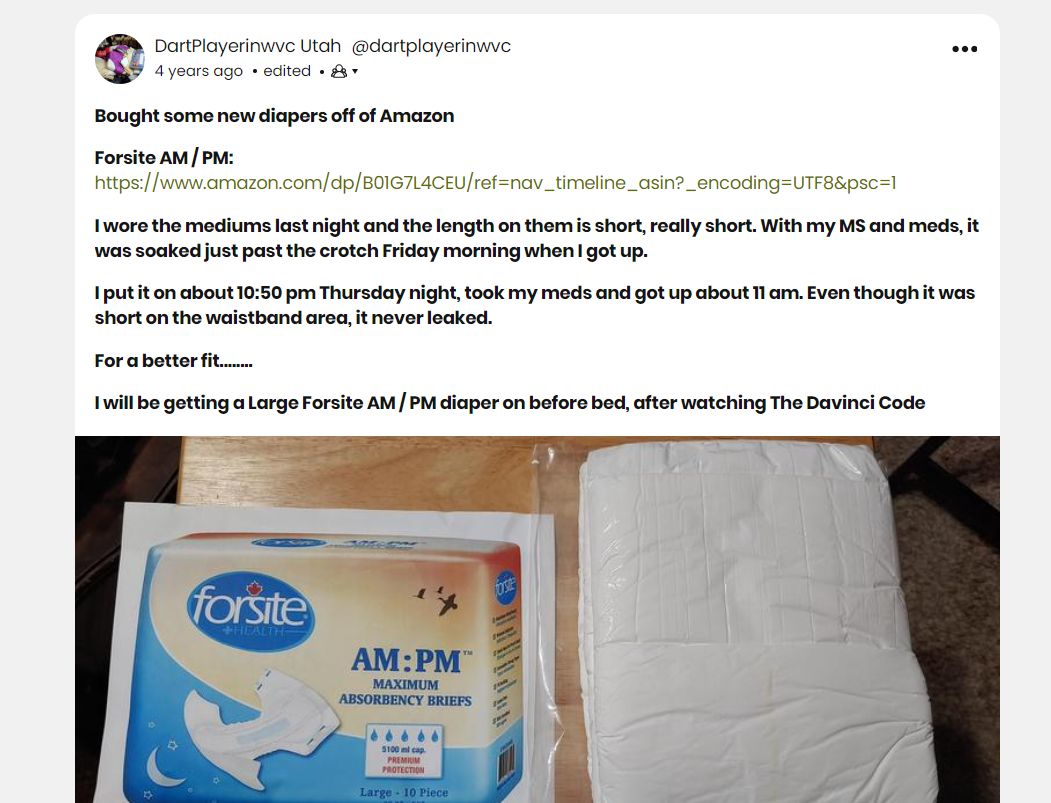Click the 5100 ml cap droplet badge
This screenshot has width=1051, height=803.
click(404, 751)
